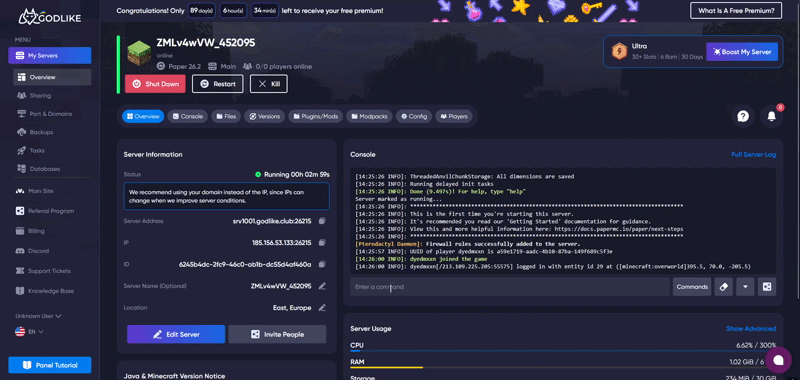Select the Overview tab pill
This screenshot has height=380, width=800.
[x=143, y=116]
